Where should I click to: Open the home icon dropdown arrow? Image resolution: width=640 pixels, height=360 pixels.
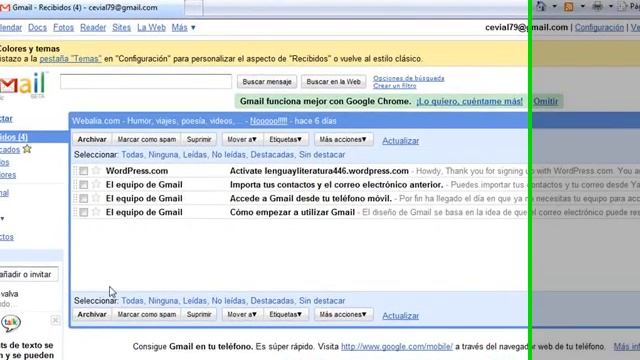[x=554, y=6]
